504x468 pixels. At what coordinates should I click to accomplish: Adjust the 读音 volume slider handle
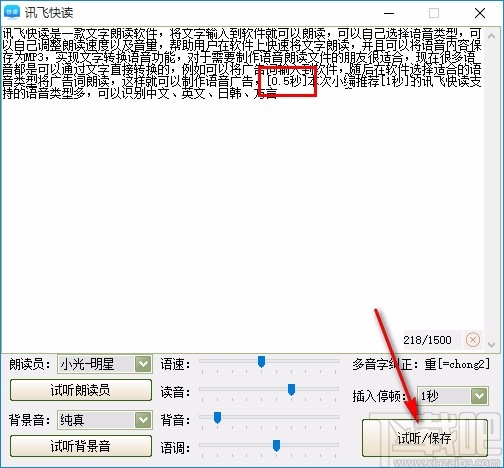click(291, 389)
